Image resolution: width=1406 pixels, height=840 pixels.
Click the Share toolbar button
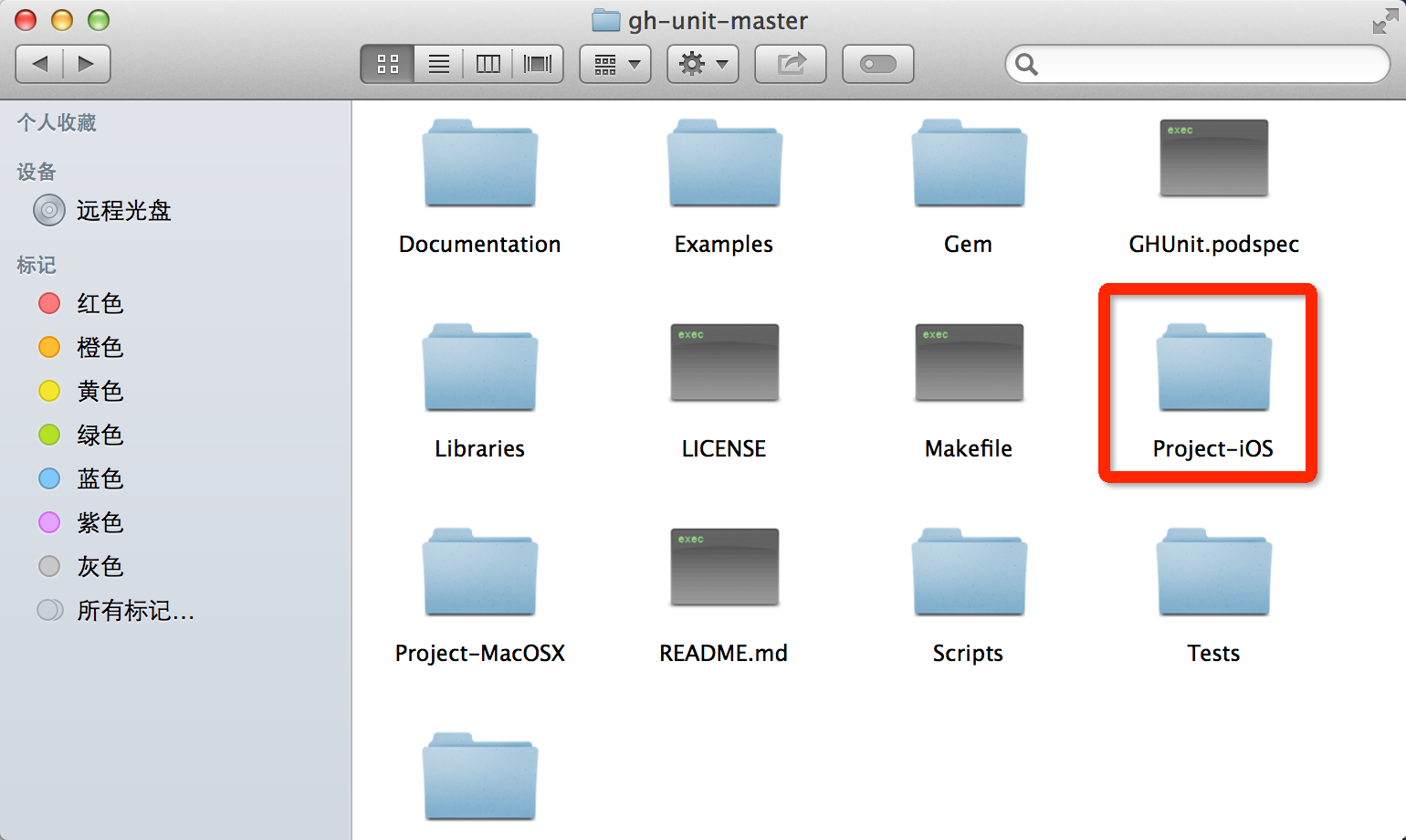coord(791,64)
